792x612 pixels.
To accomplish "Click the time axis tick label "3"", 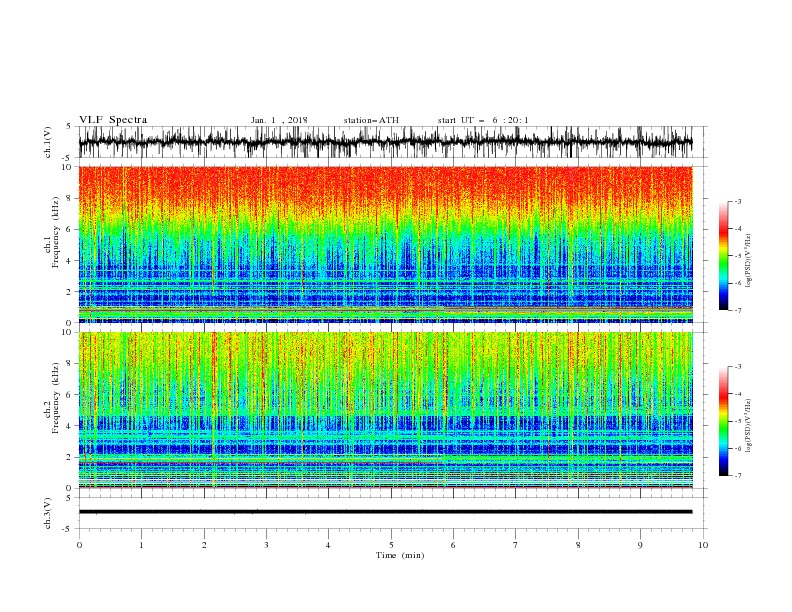I will pyautogui.click(x=266, y=545).
